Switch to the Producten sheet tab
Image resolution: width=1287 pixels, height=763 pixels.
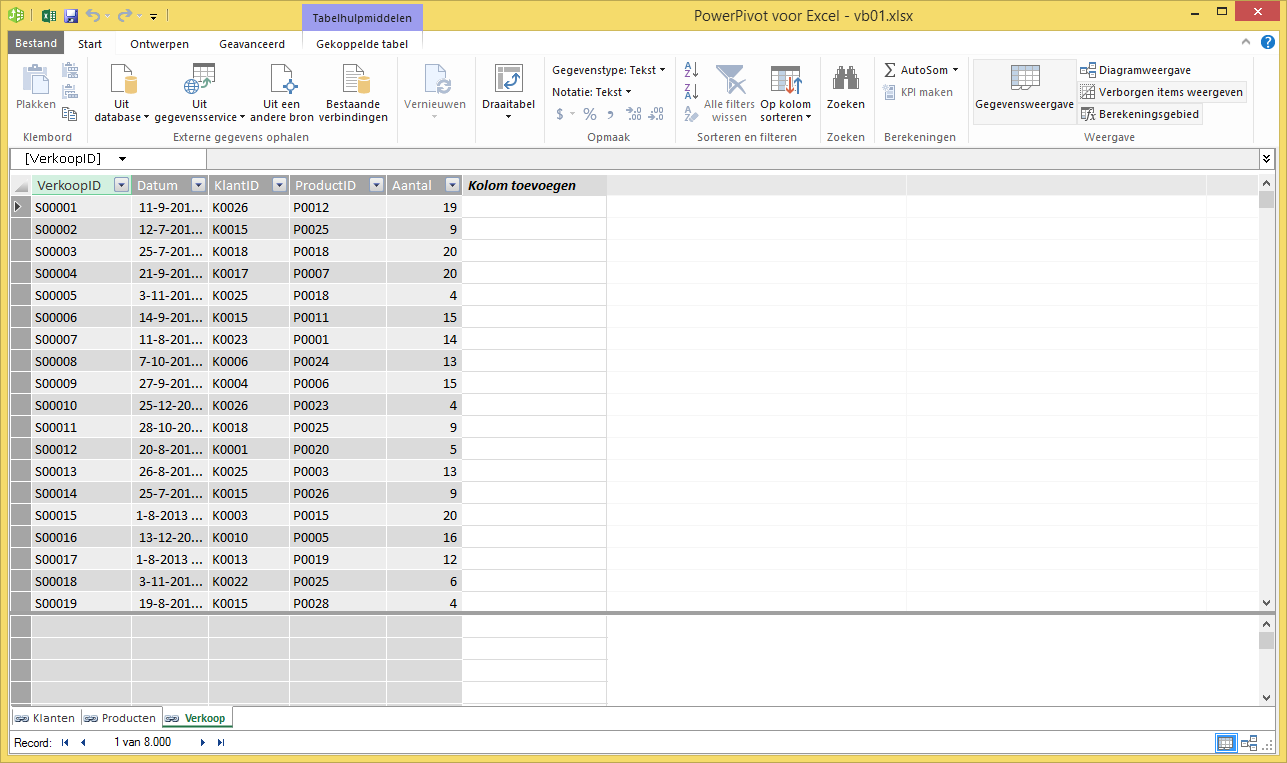coord(120,718)
